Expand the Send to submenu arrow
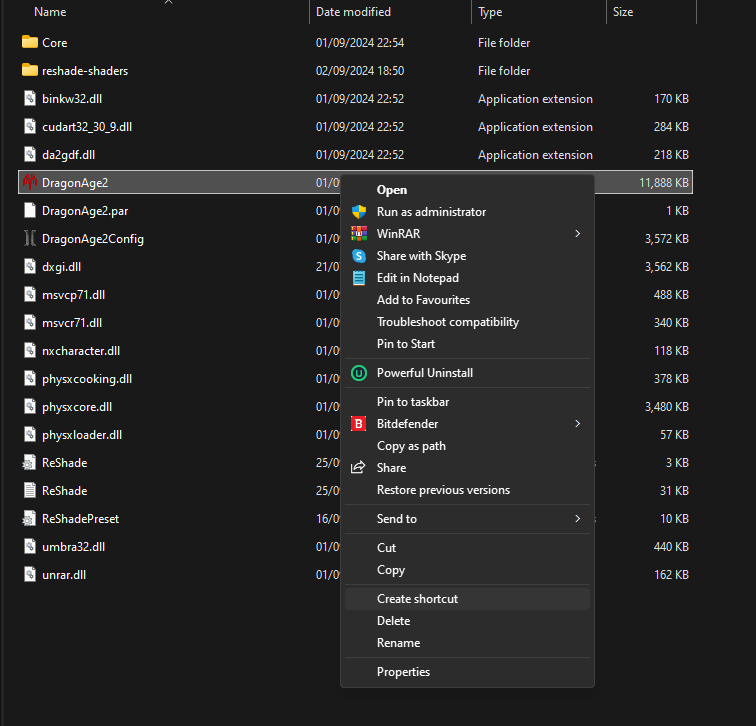This screenshot has height=726, width=756. tap(578, 519)
